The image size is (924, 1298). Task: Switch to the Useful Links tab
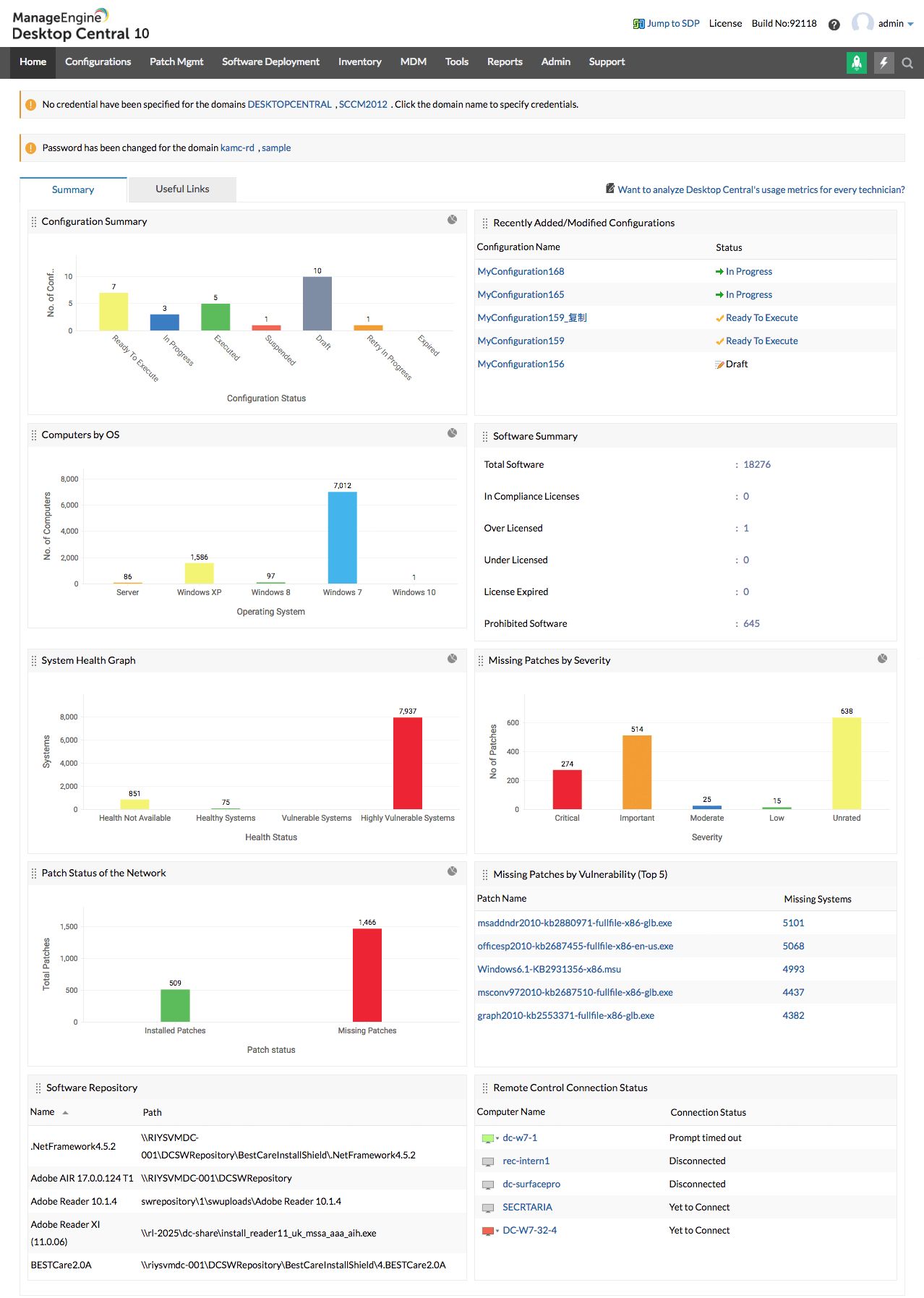(x=182, y=189)
